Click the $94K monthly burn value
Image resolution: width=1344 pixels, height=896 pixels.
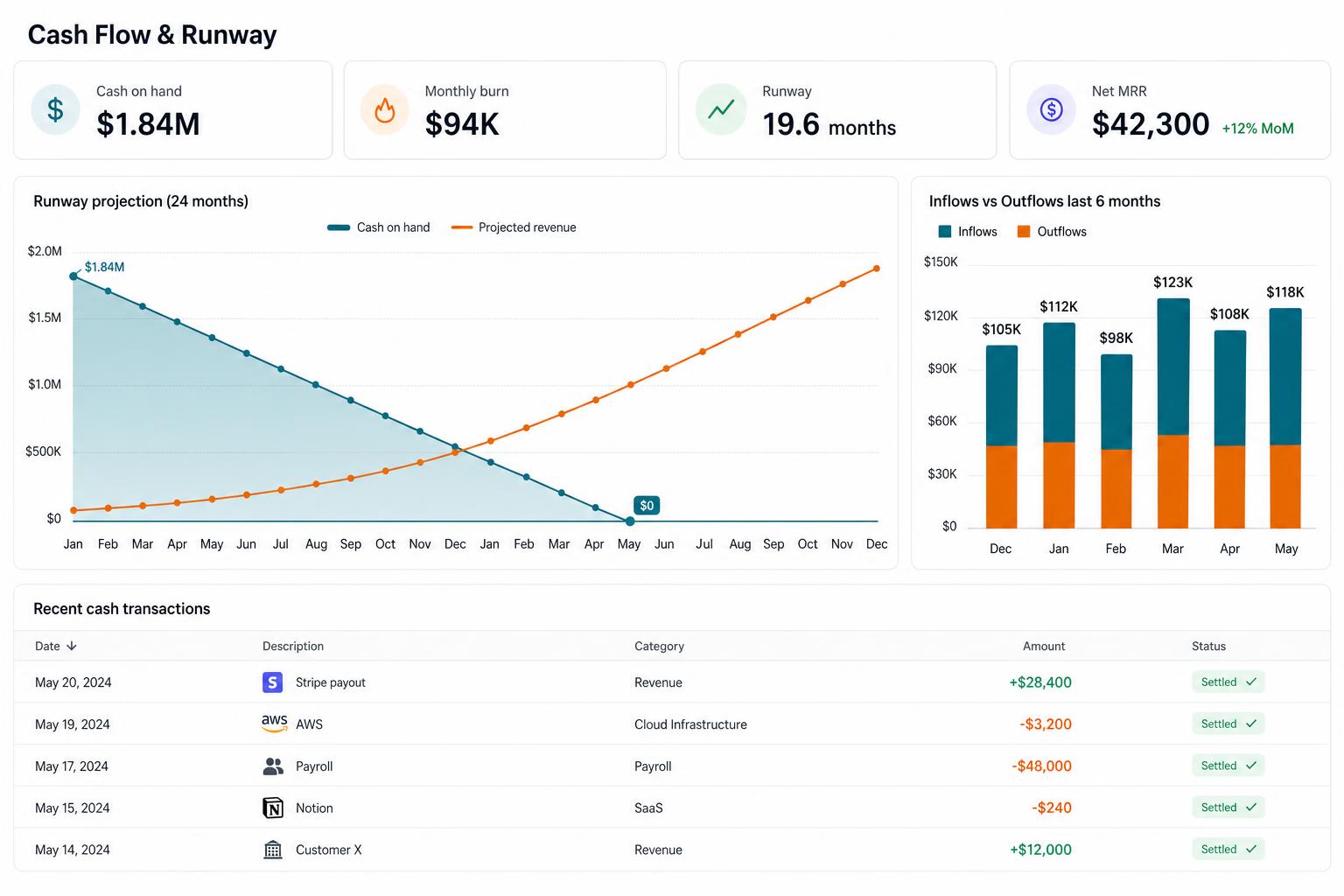point(462,124)
